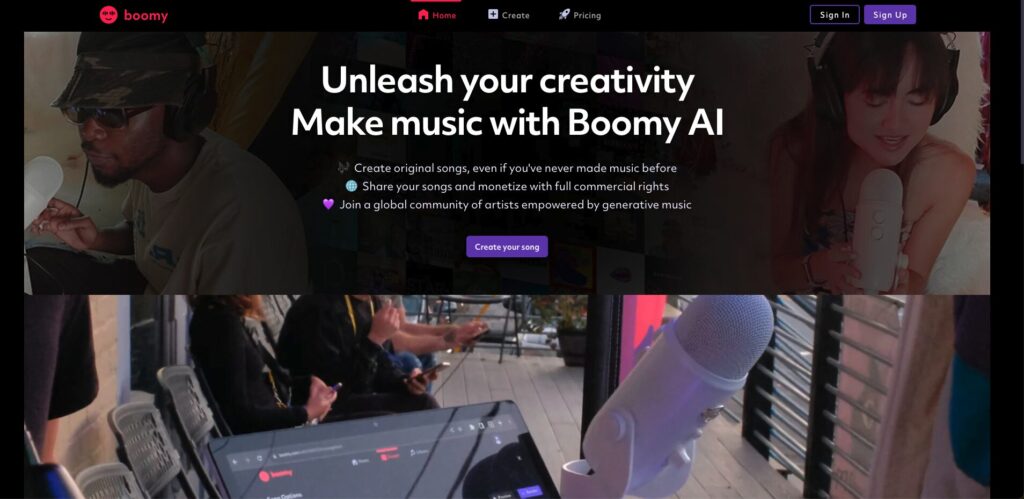The image size is (1024, 499).
Task: Click the plus square icon beside Create
Action: click(493, 14)
